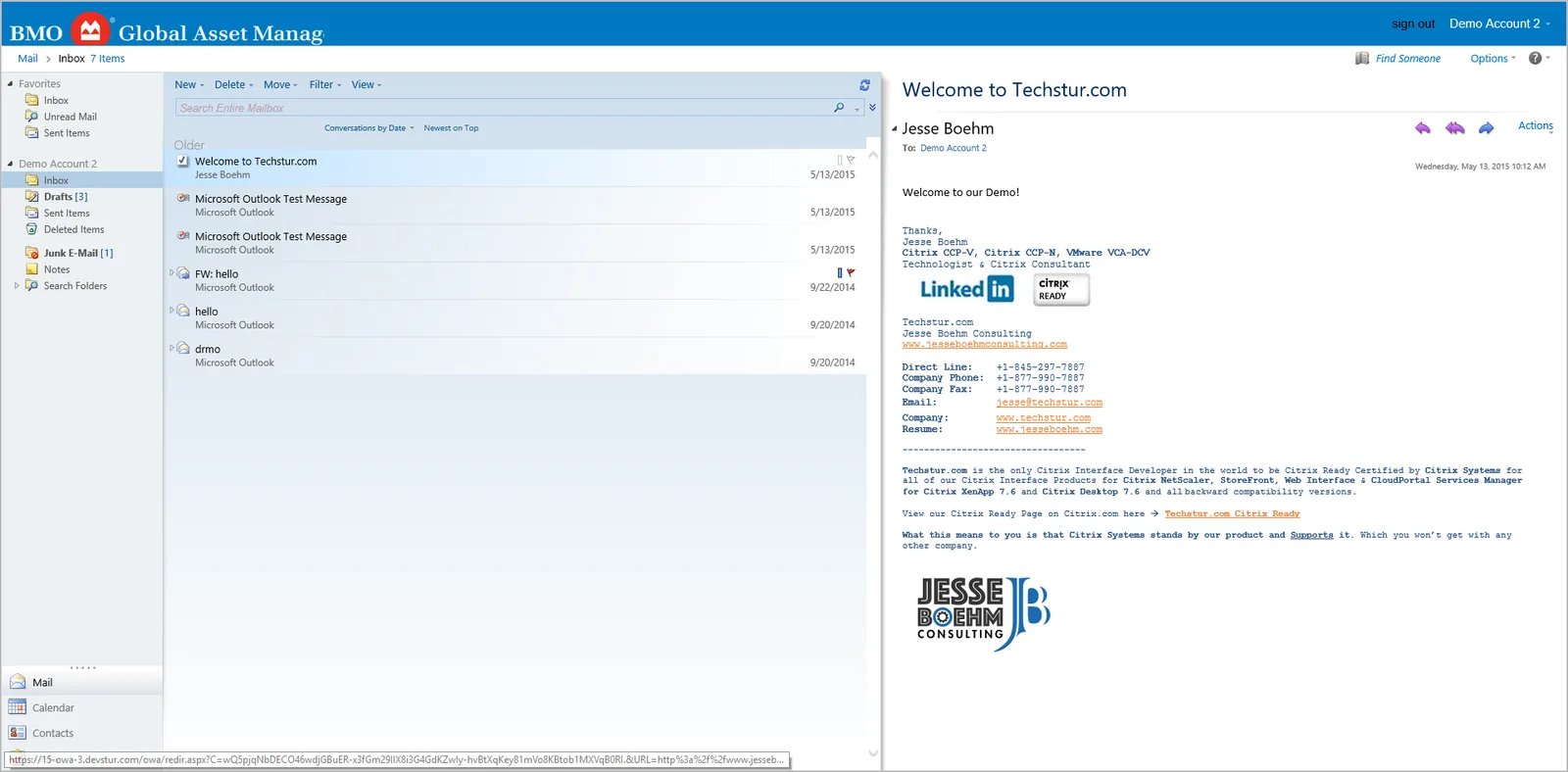
Task: Open the Move menu
Action: pos(280,85)
